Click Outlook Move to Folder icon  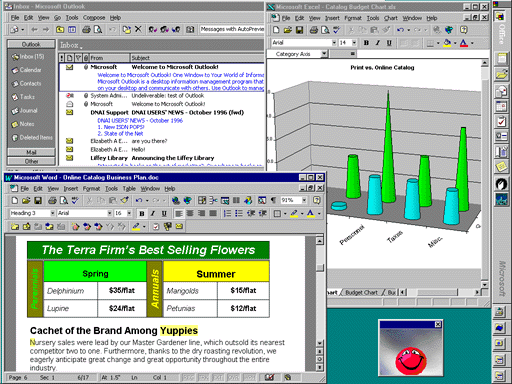pyautogui.click(x=127, y=29)
